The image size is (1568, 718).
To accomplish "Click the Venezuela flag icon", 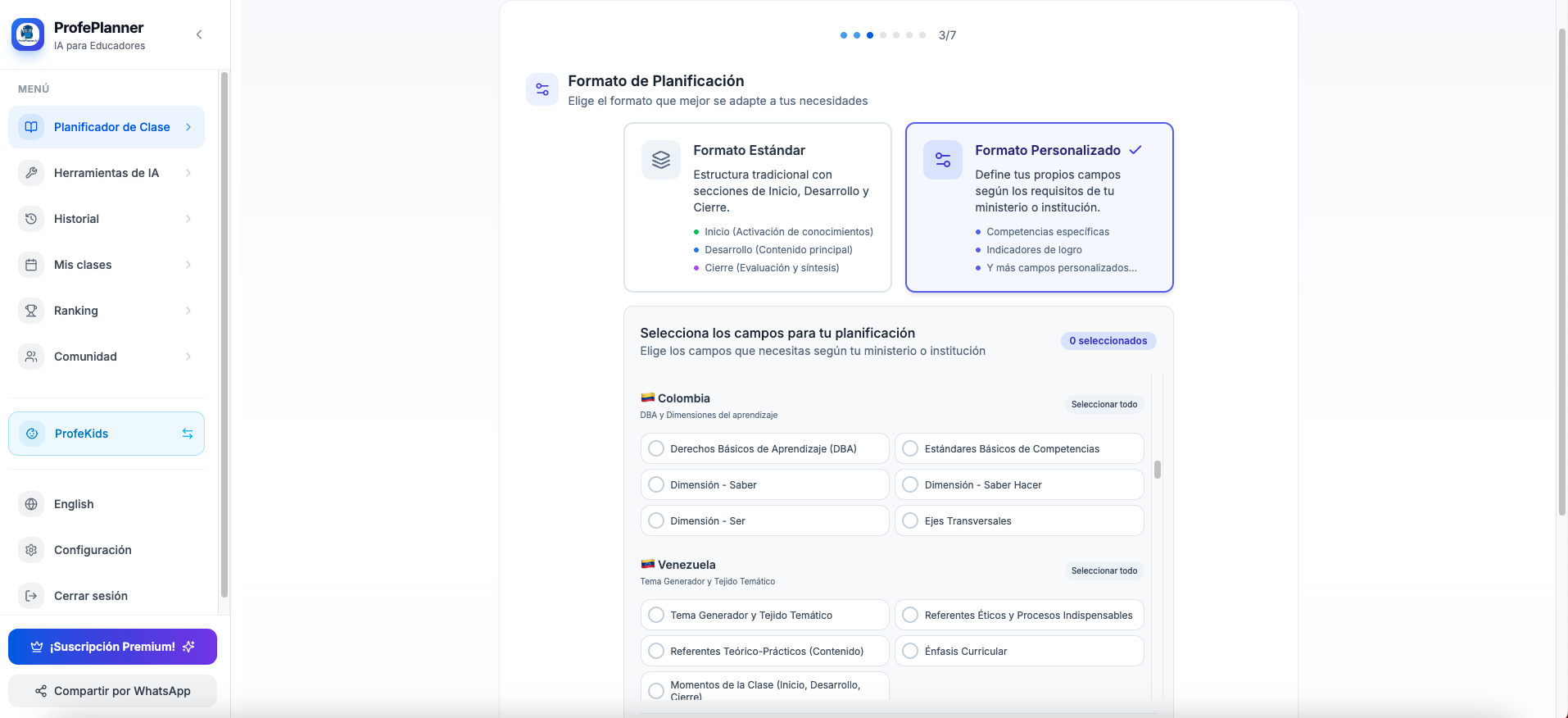I will click(x=647, y=564).
